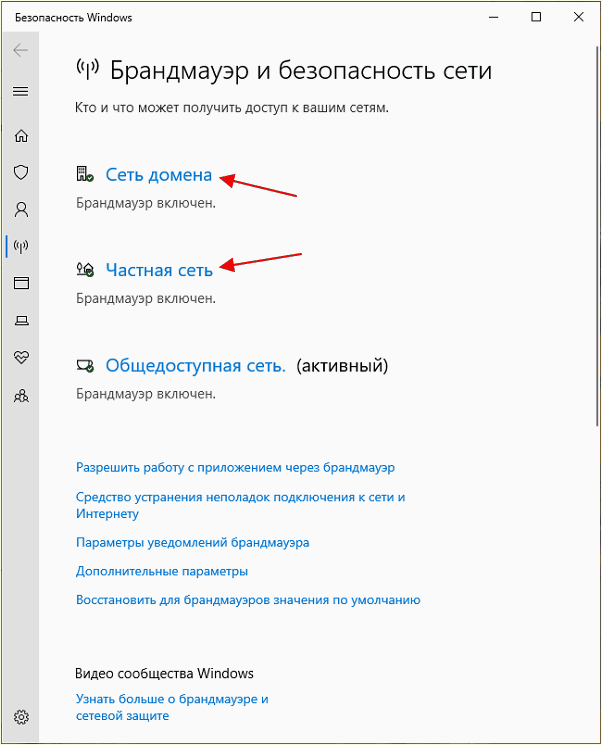Click "Брандмауэр включен." under Сеть домена
This screenshot has width=602, height=745.
(146, 203)
